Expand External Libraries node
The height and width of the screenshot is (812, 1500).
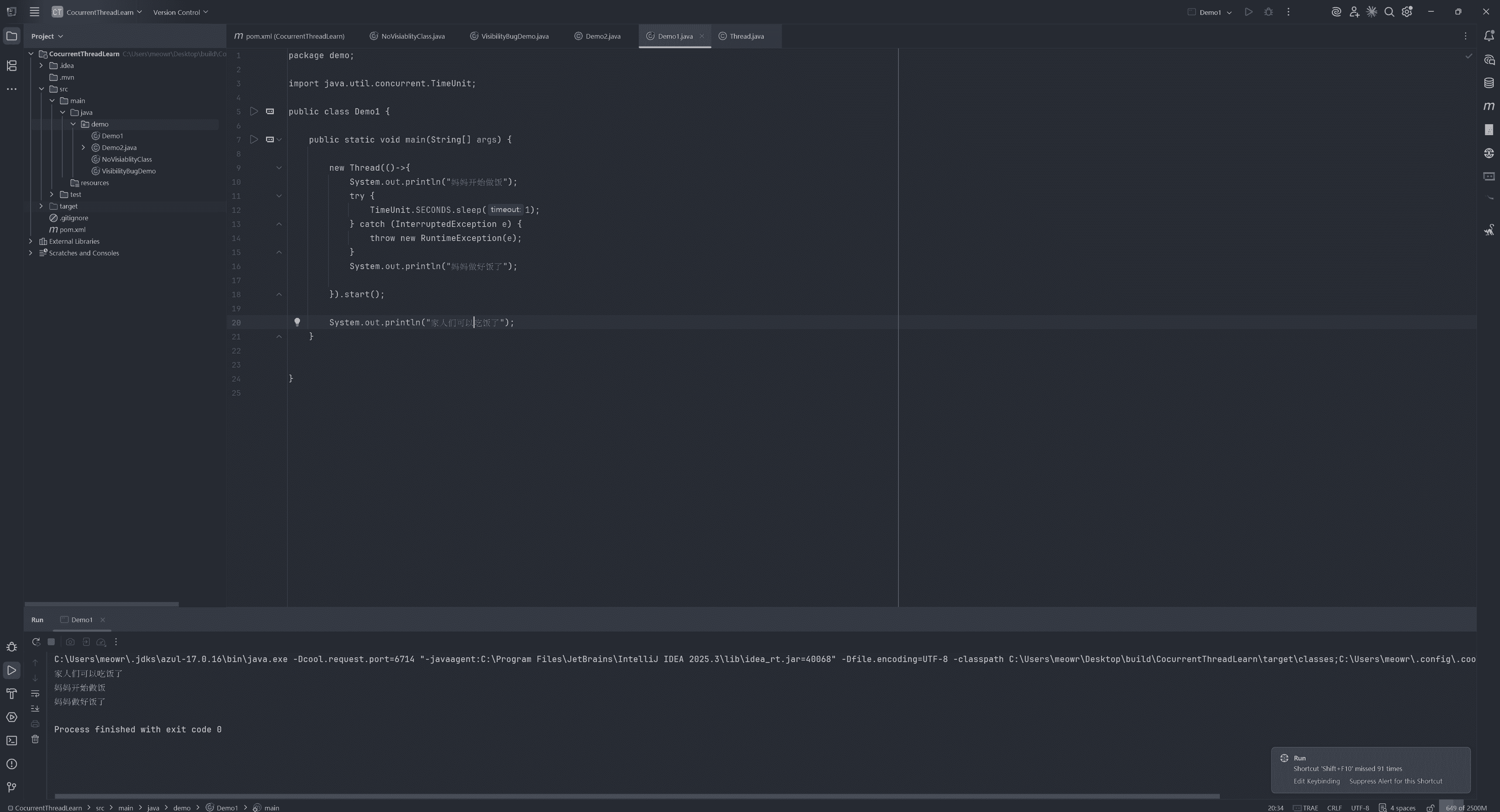tap(31, 241)
